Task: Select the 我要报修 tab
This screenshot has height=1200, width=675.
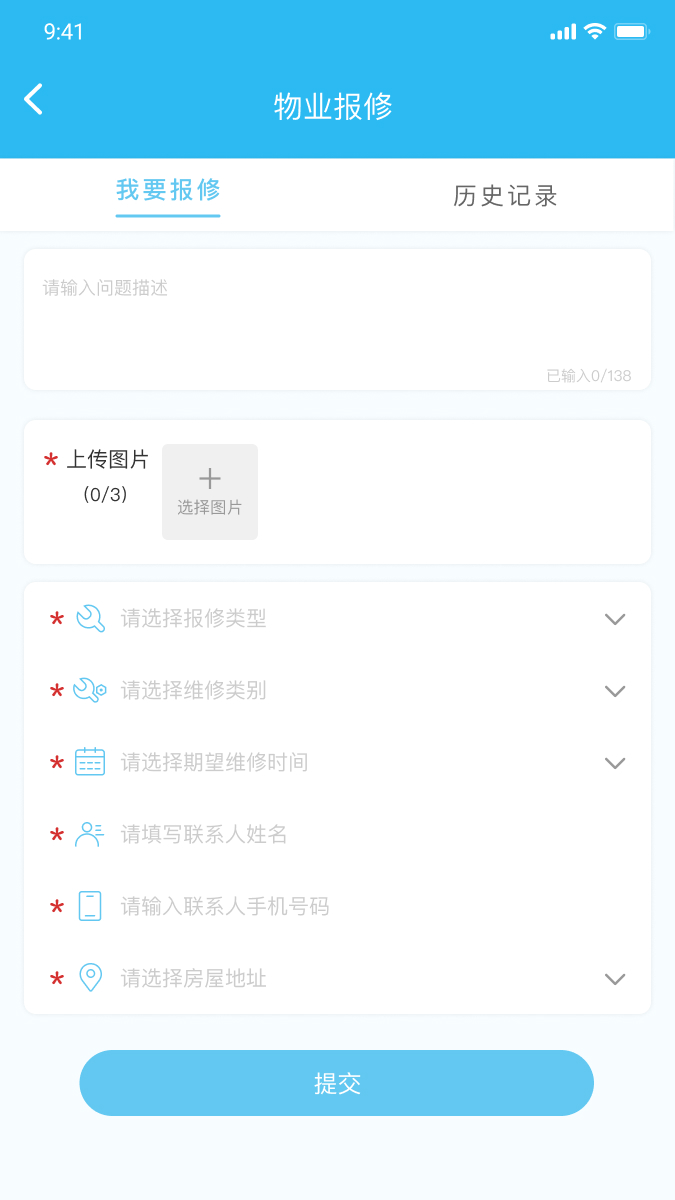Action: click(167, 195)
